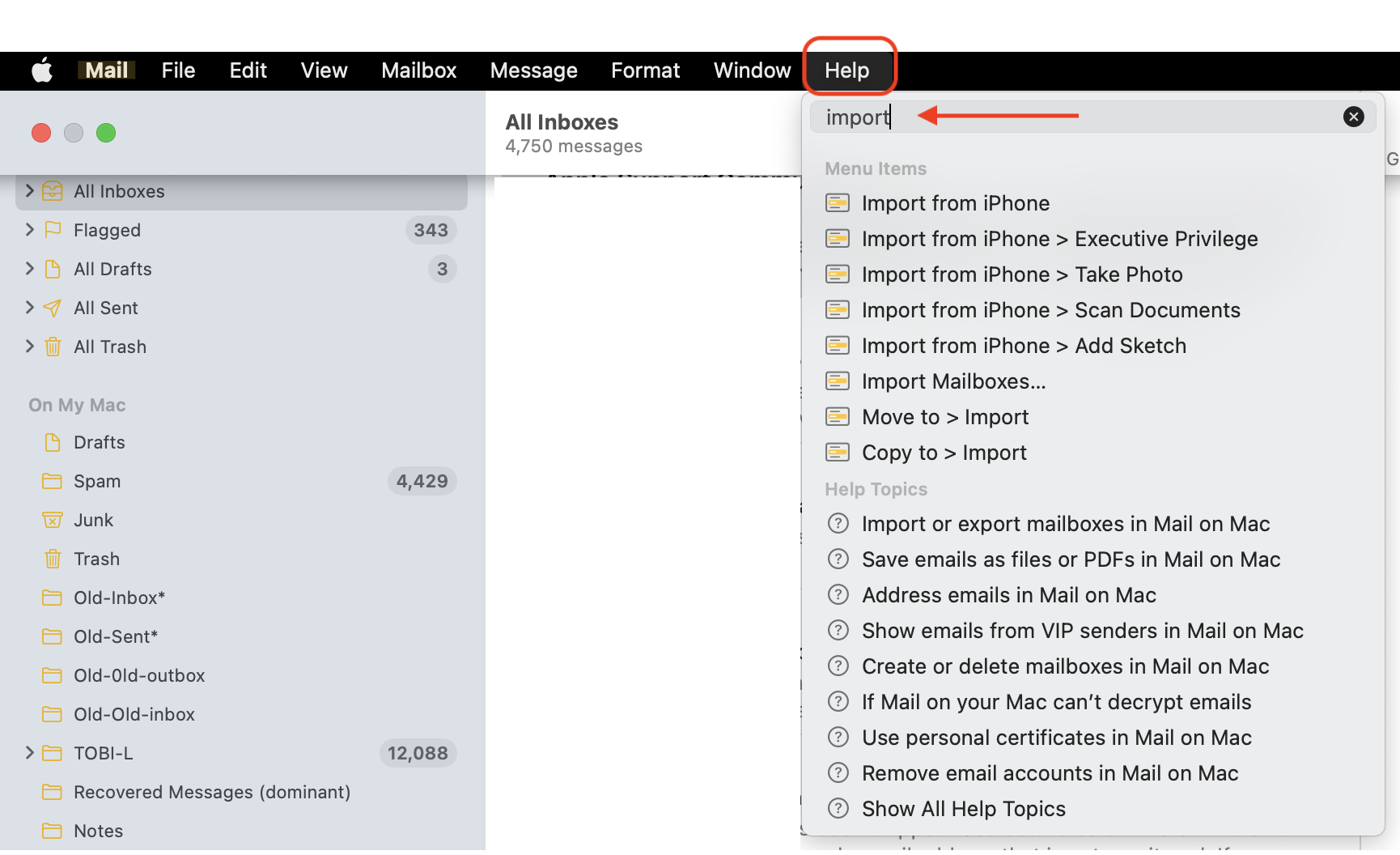Image resolution: width=1400 pixels, height=855 pixels.
Task: Click the Old-Old-inbox folder icon
Action: (53, 714)
